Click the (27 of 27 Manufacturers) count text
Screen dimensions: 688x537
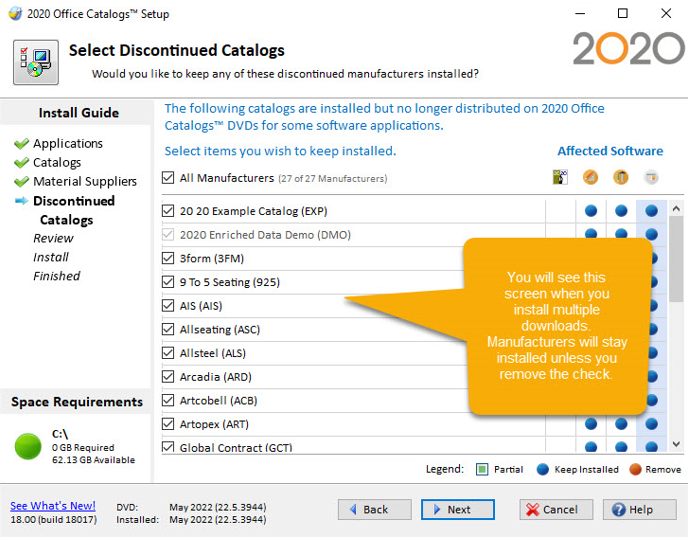(333, 179)
